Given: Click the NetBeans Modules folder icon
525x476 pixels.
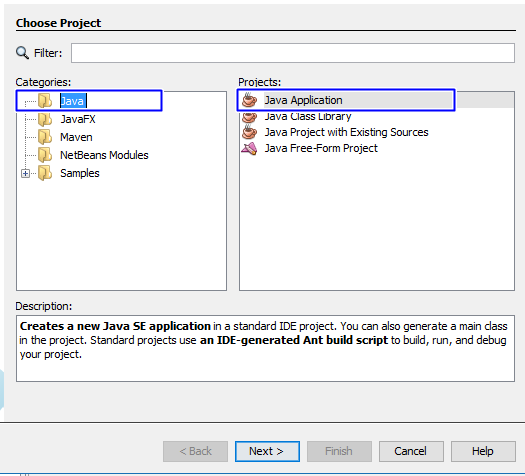Looking at the screenshot, I should (x=45, y=155).
